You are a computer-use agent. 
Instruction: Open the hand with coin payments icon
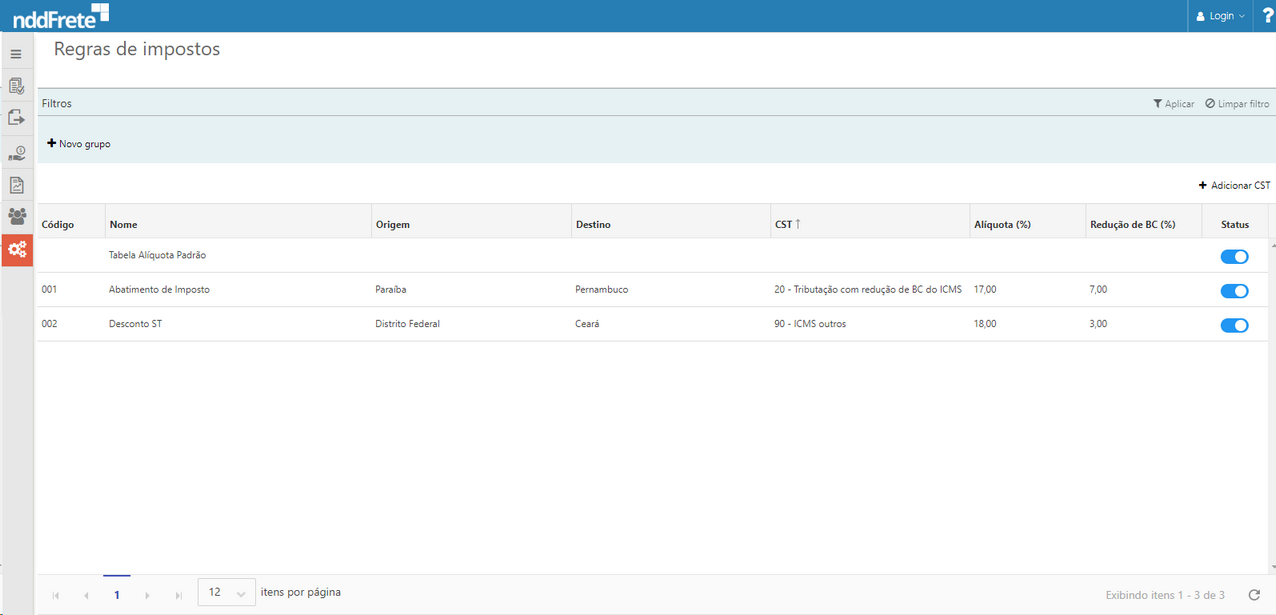(17, 152)
